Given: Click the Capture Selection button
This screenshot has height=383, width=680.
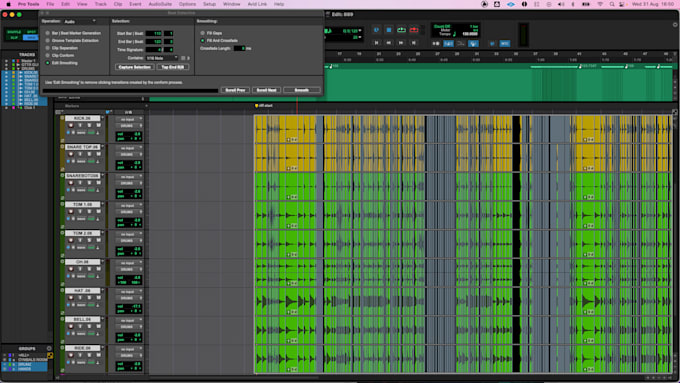Looking at the screenshot, I should [x=134, y=67].
